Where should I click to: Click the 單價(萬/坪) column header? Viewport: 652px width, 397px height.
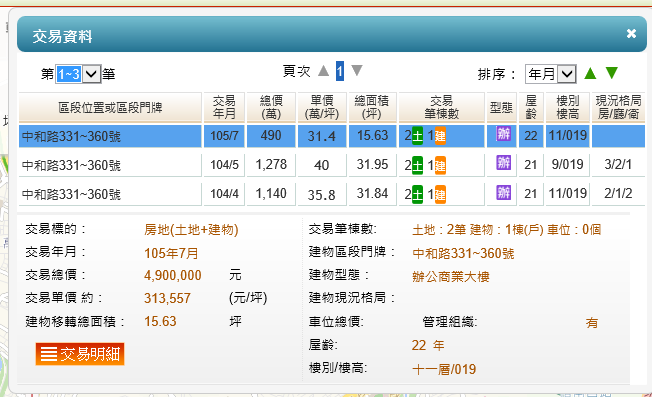click(x=322, y=108)
